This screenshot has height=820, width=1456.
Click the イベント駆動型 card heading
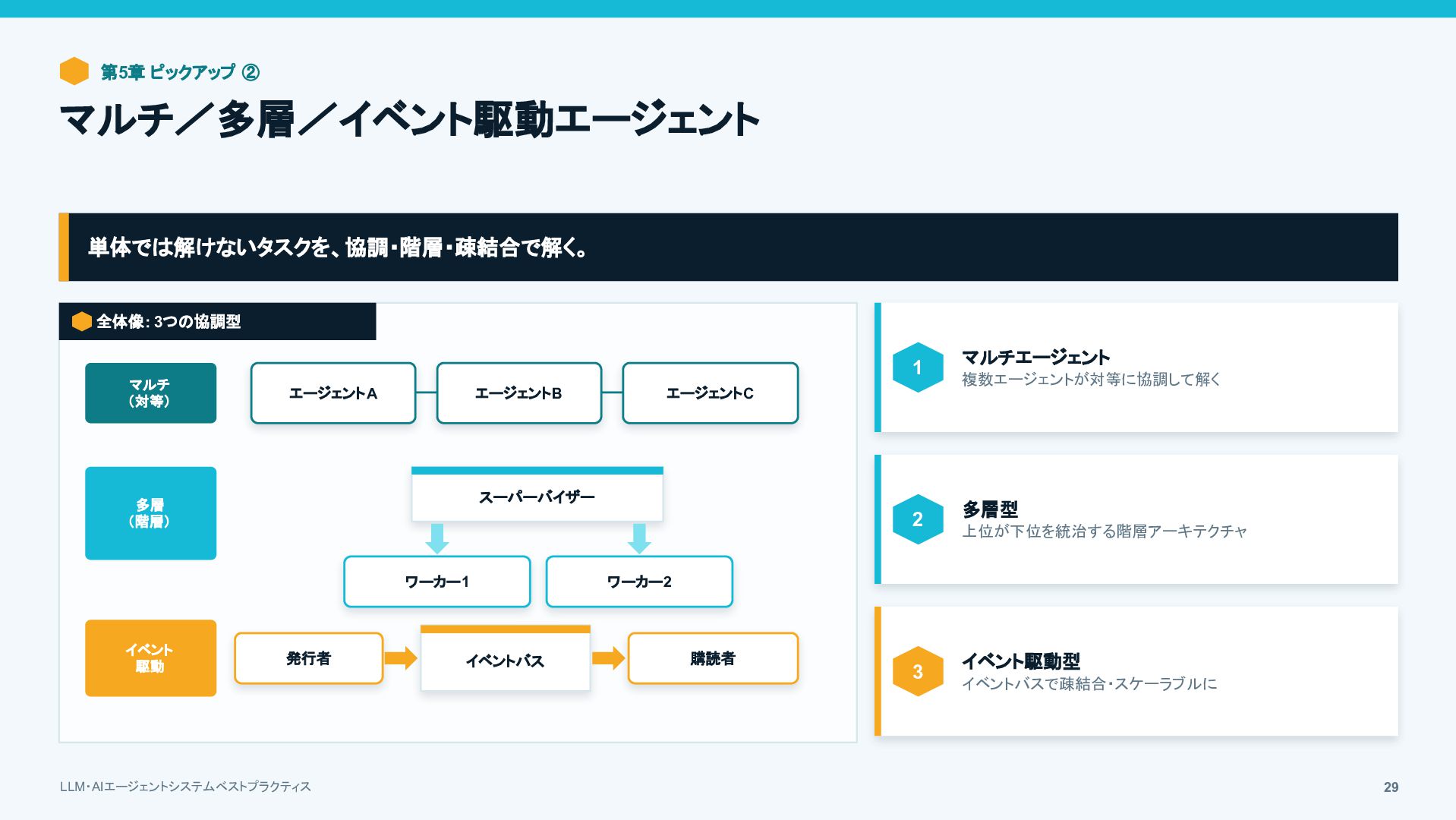(x=1021, y=661)
